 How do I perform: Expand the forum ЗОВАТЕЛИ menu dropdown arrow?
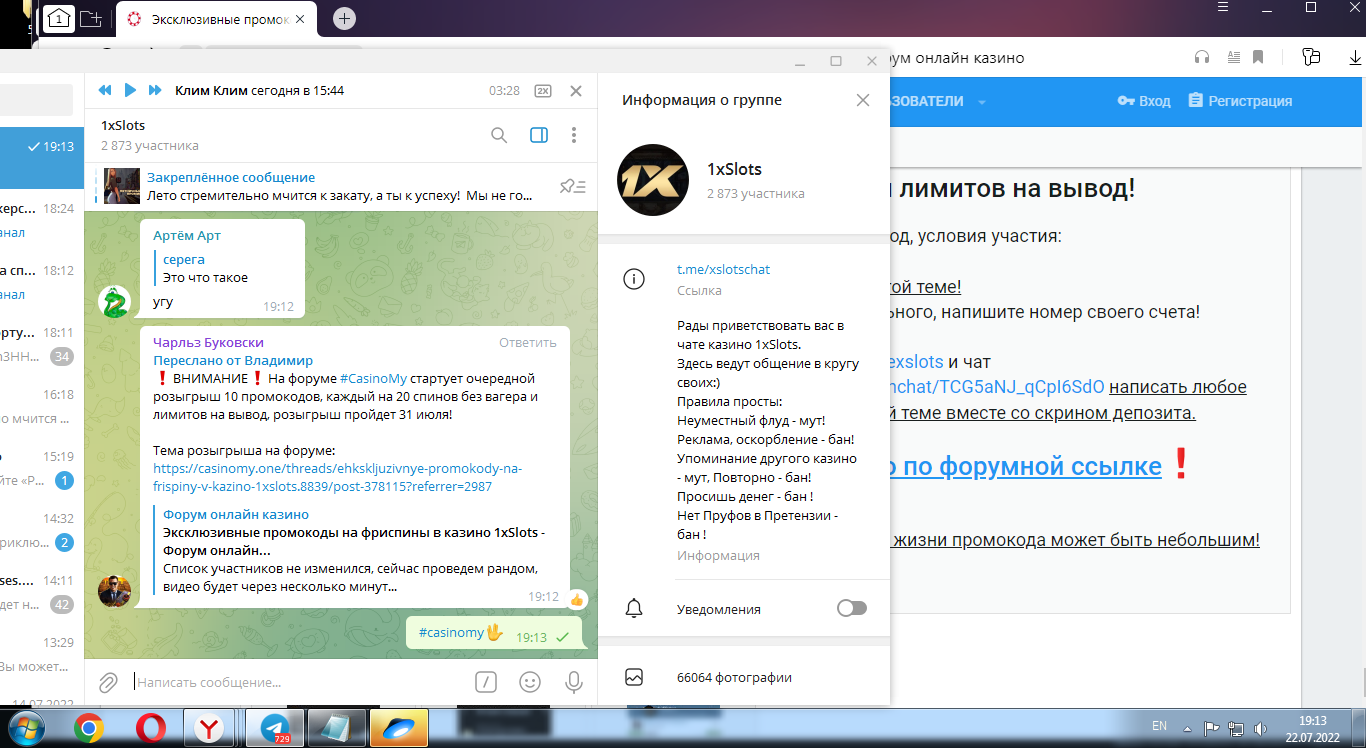982,102
